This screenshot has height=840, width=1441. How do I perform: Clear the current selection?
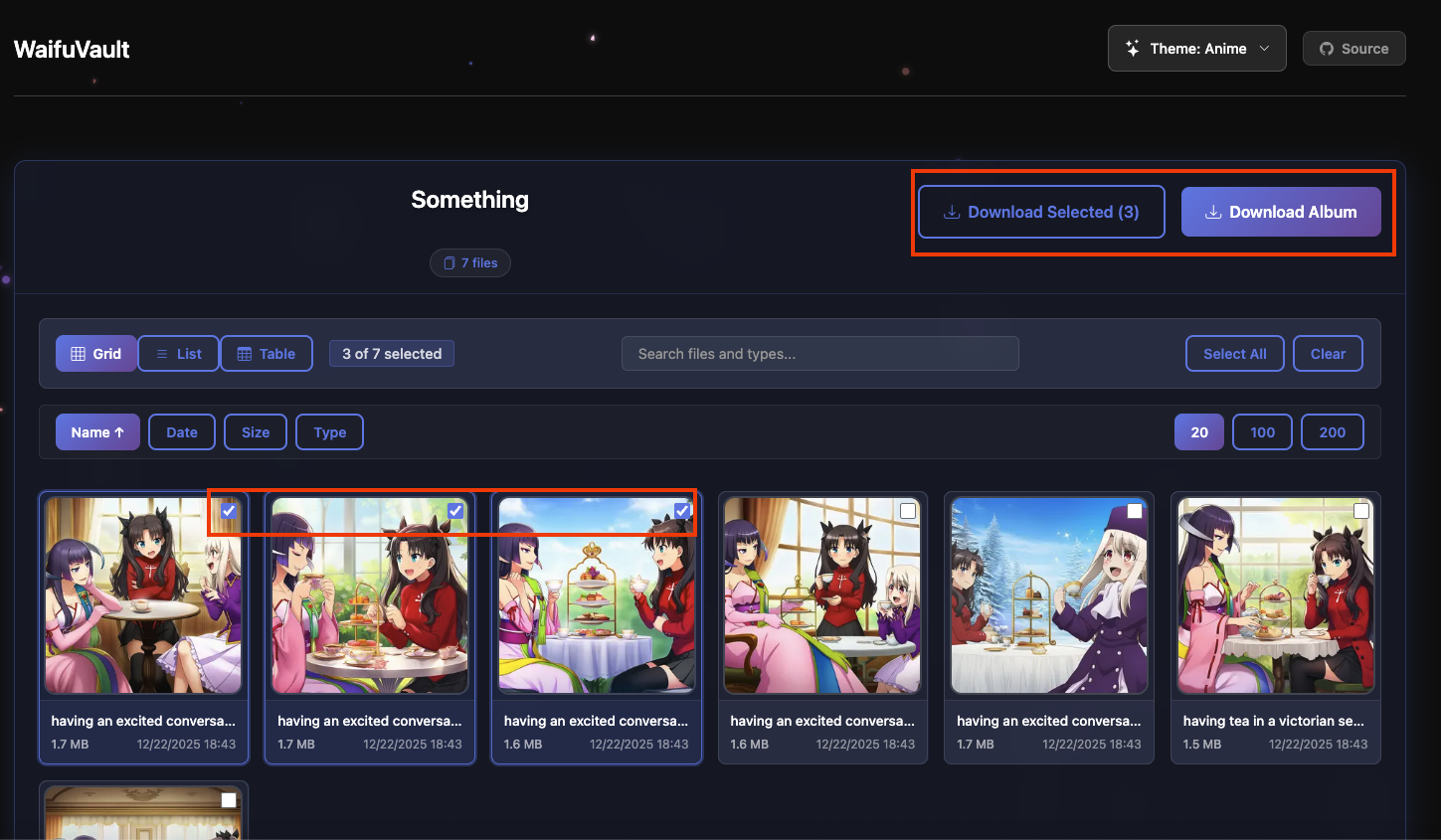[1328, 354]
